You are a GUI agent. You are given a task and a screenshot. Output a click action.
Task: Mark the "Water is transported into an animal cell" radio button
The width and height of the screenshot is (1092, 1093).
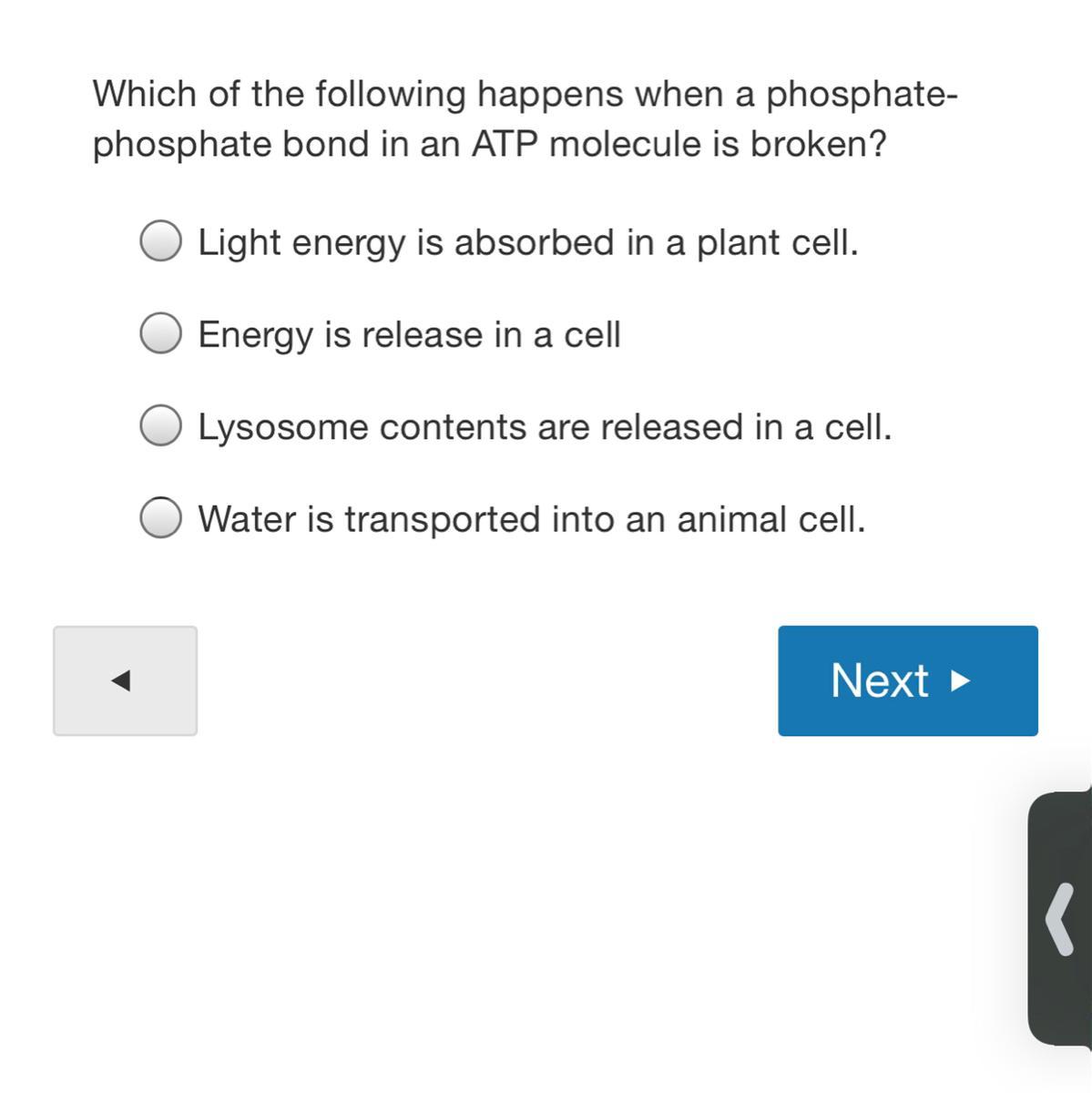pyautogui.click(x=160, y=518)
